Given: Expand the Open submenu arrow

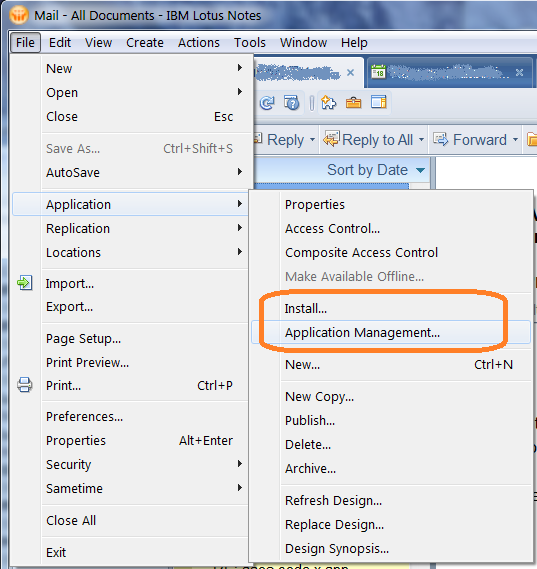Looking at the screenshot, I should [x=239, y=92].
